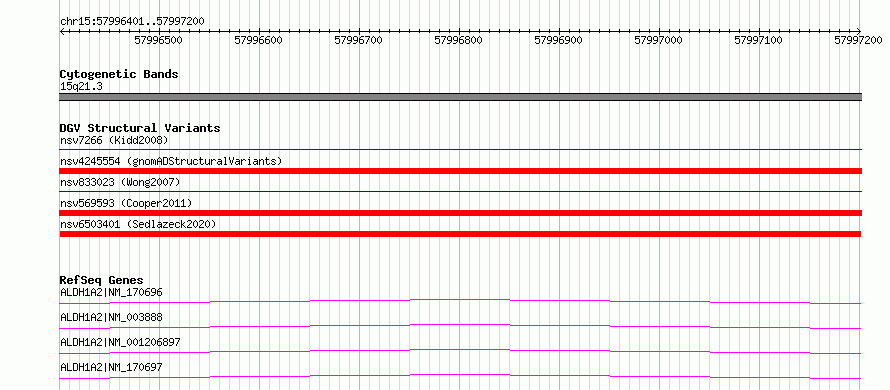The height and width of the screenshot is (390, 890).
Task: Click ruler position 57997200
Action: pyautogui.click(x=858, y=40)
